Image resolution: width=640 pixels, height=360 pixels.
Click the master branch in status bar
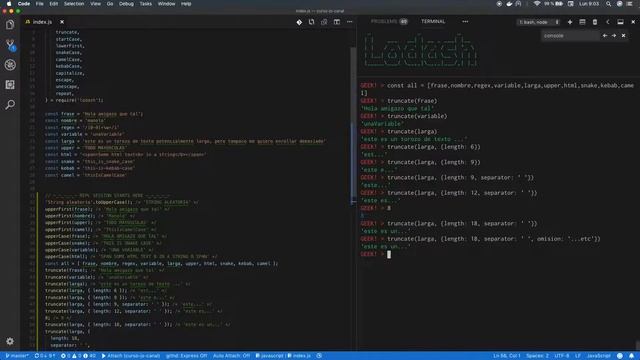pyautogui.click(x=17, y=356)
